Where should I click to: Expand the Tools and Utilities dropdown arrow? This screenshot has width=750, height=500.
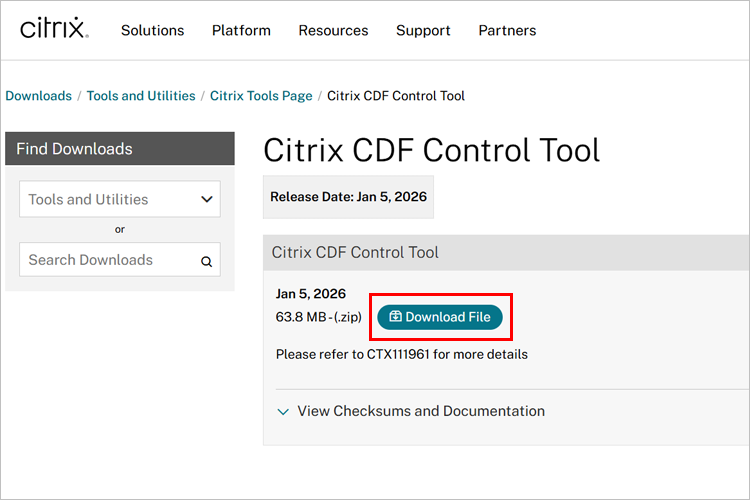207,199
